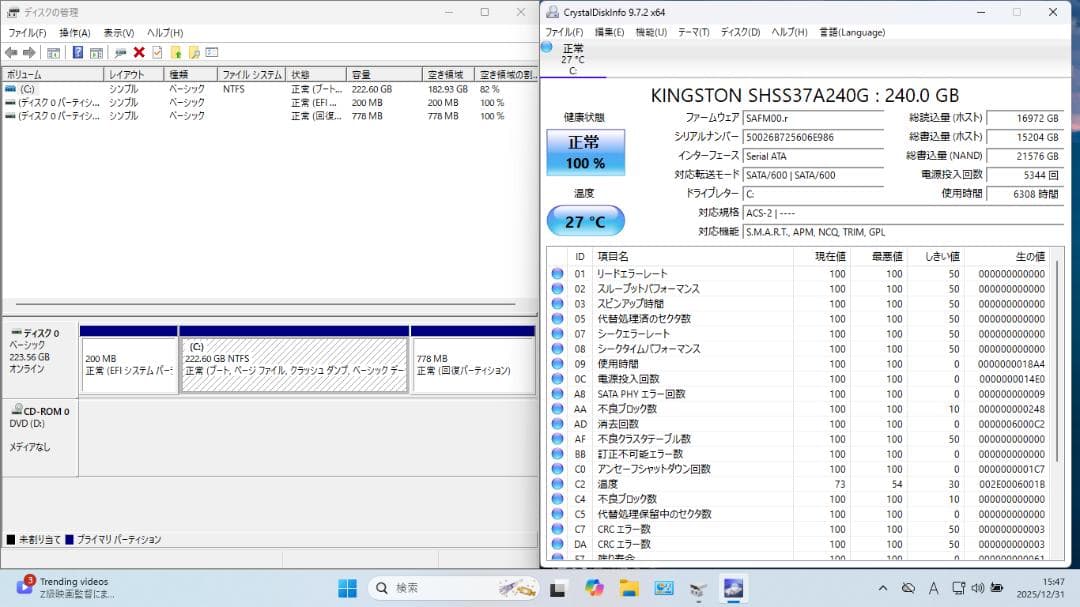Click the CrystalDiskInfo icon on the taskbar
1080x607 pixels.
tap(734, 588)
